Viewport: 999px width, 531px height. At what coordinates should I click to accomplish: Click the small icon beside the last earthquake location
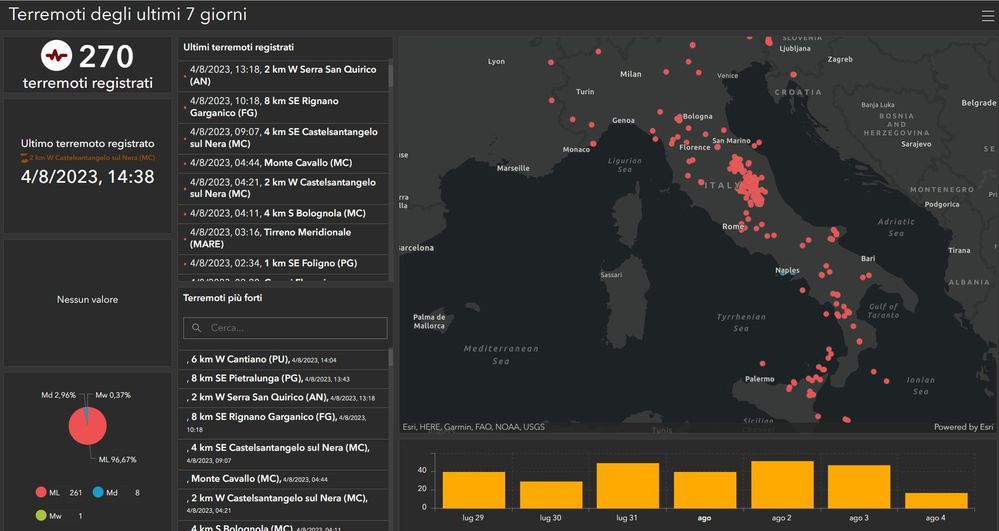click(26, 158)
